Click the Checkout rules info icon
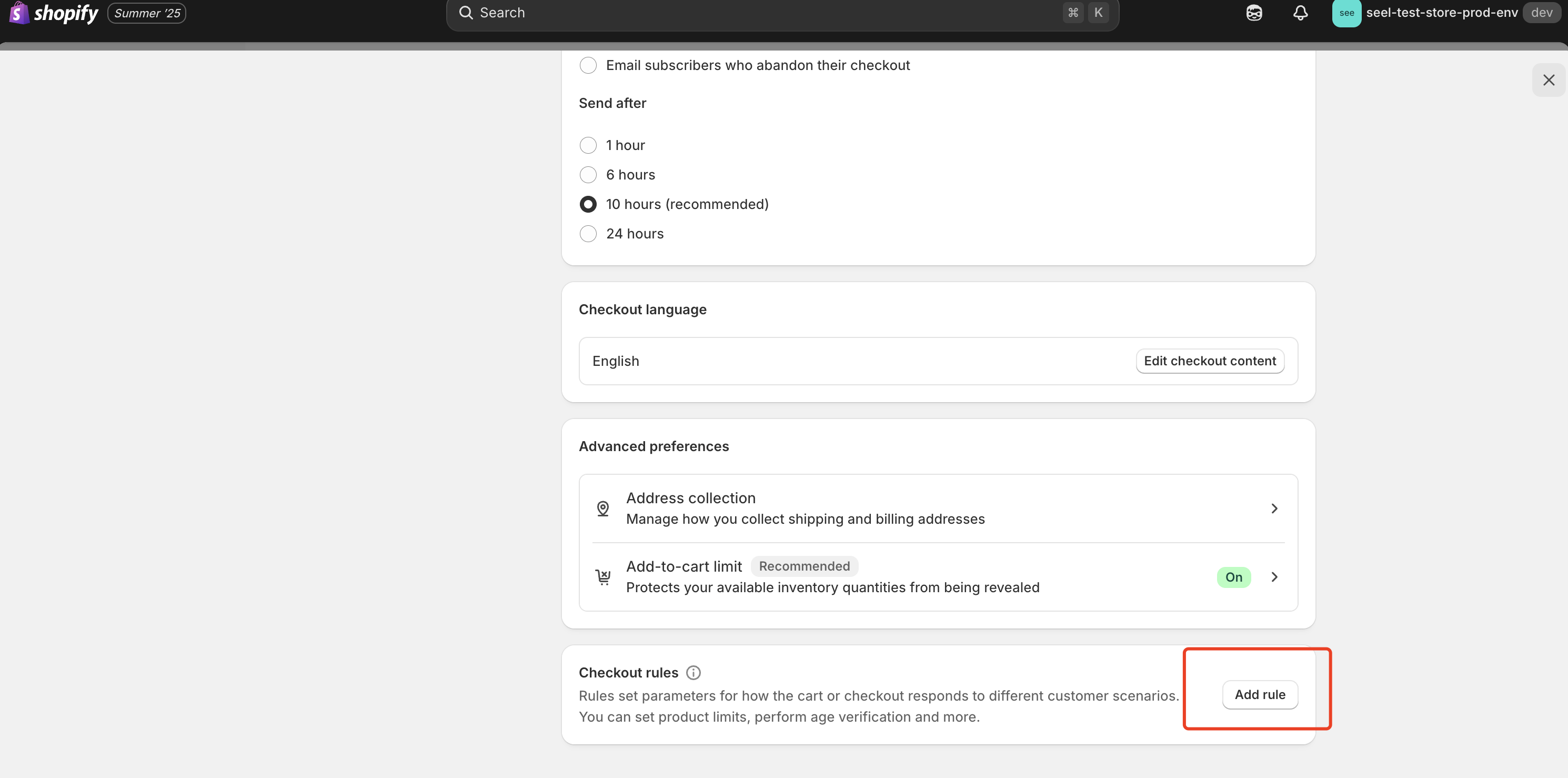 (693, 673)
